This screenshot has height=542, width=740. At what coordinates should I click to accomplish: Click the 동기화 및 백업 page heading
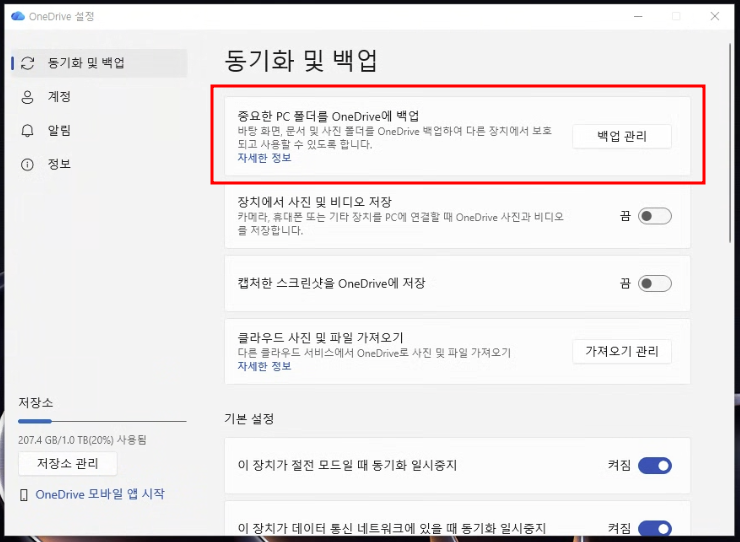tap(301, 60)
